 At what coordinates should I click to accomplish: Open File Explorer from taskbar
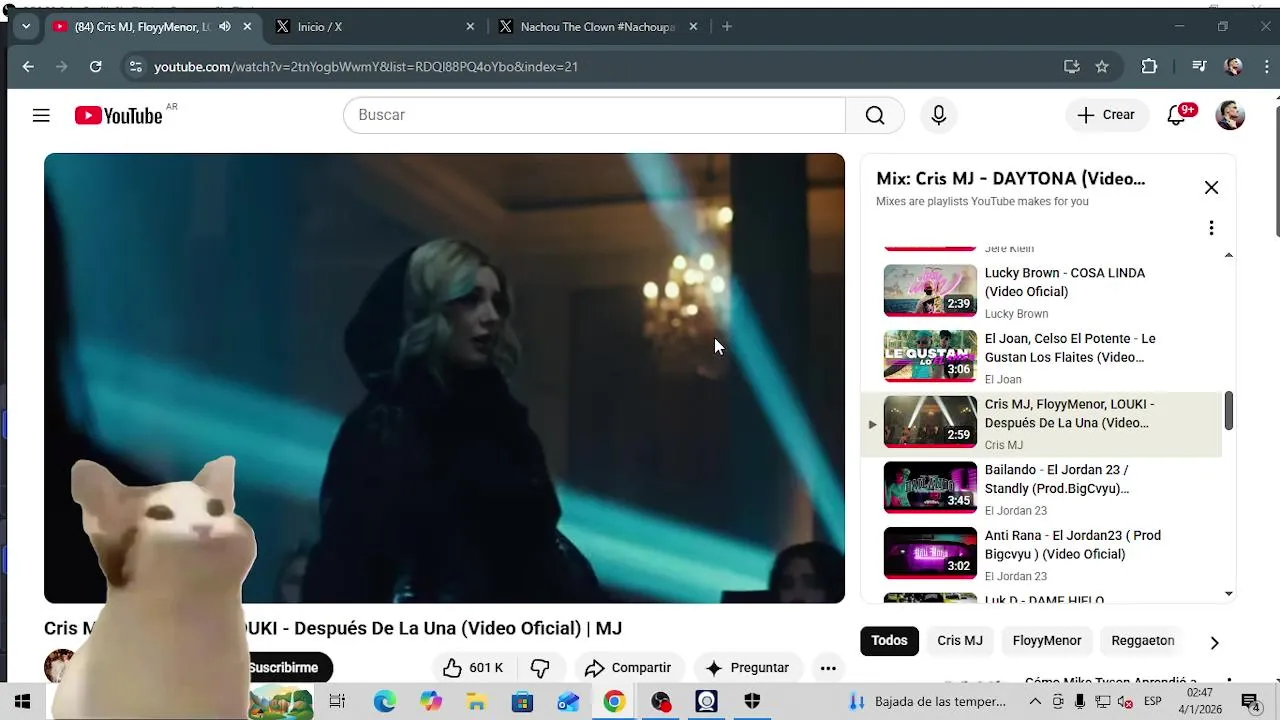click(x=477, y=701)
